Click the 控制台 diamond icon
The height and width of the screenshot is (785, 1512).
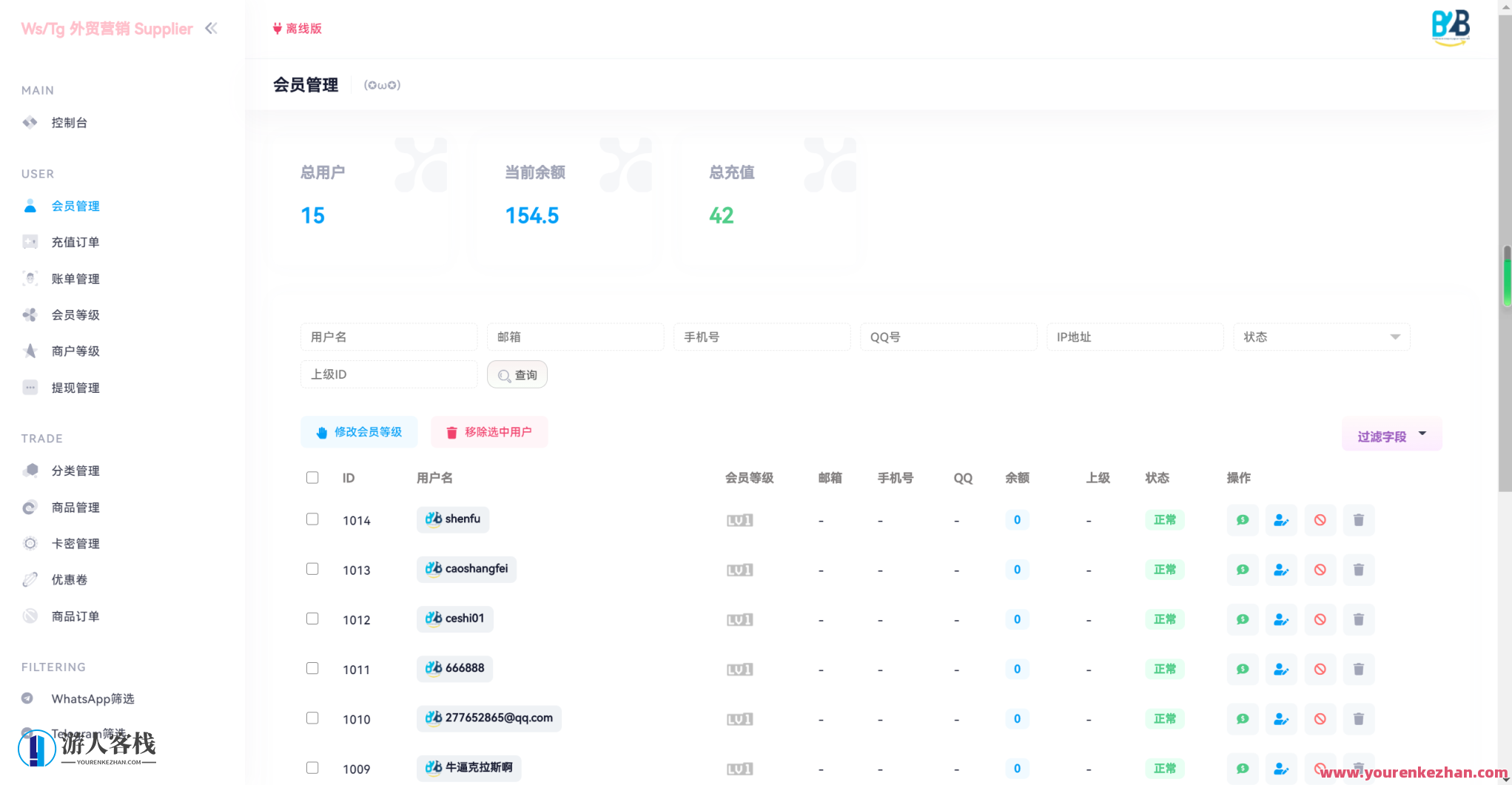[30, 122]
